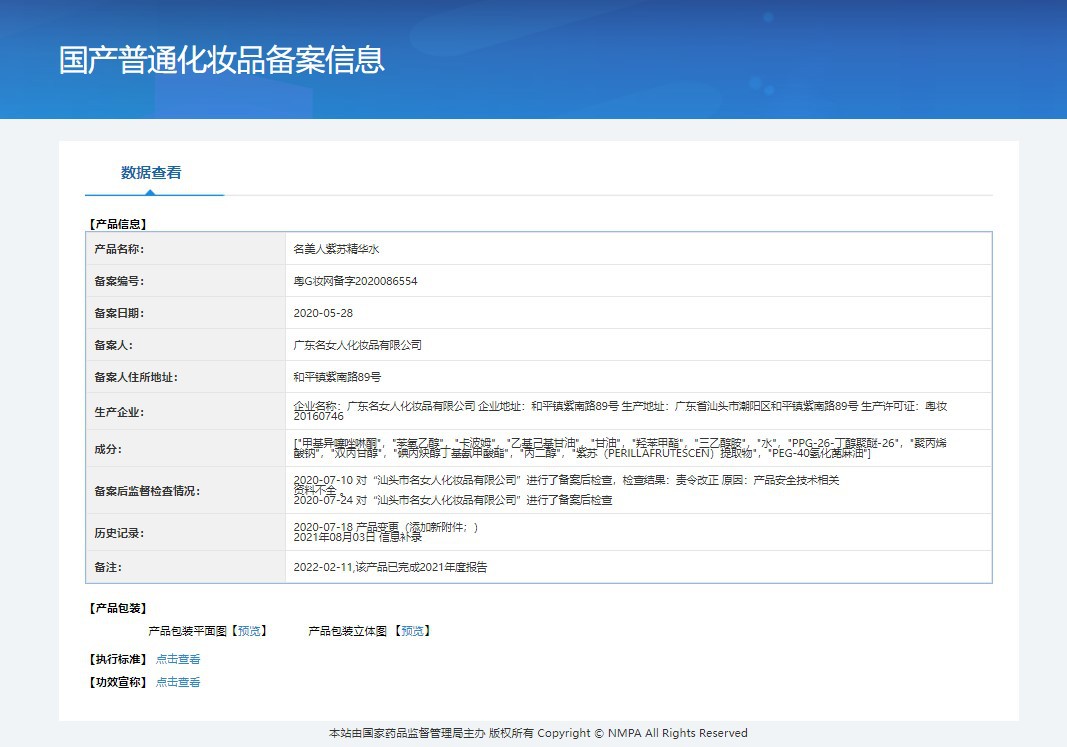
Task: Click the 备案日期: row label
Action: (119, 313)
